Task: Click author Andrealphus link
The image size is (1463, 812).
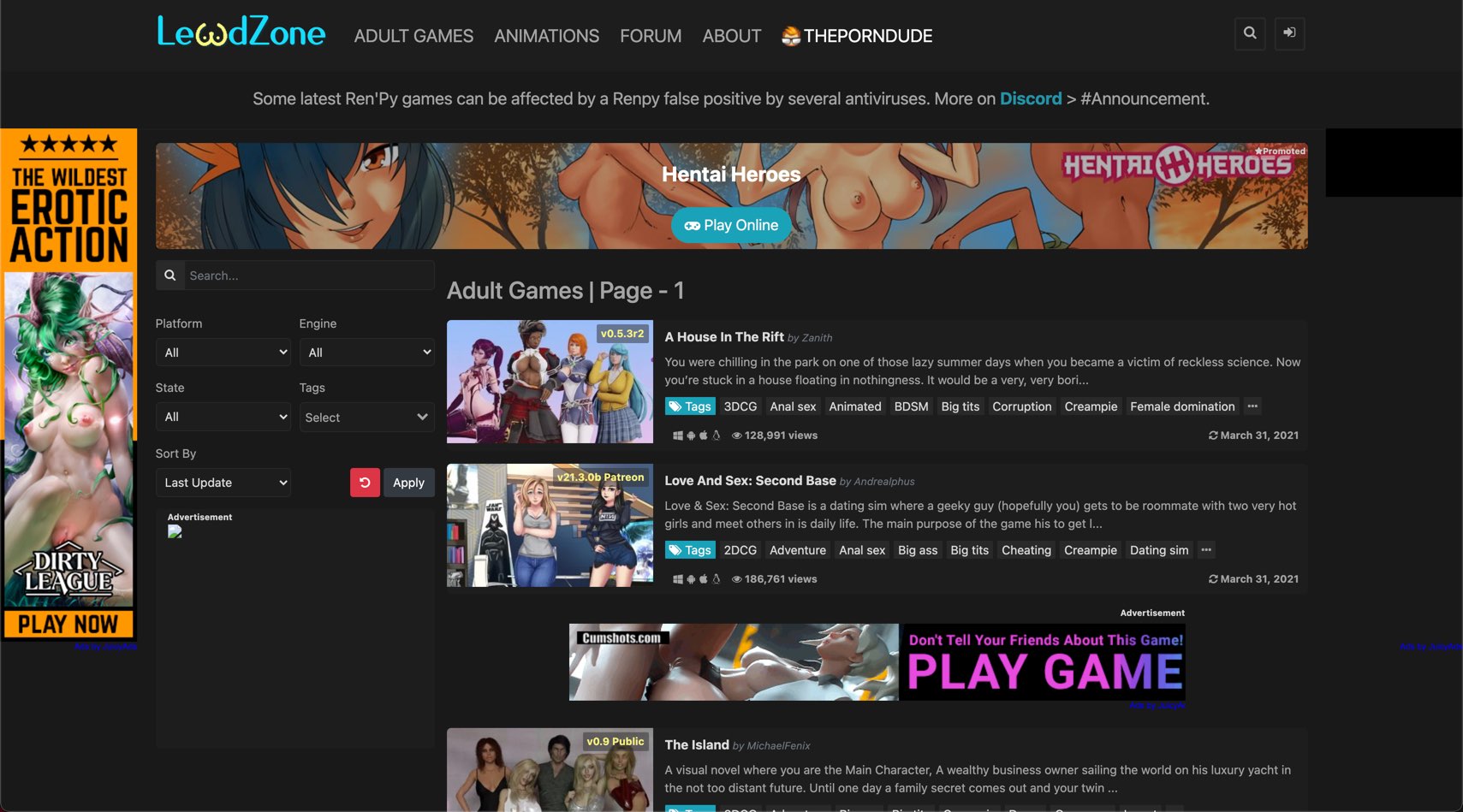Action: (883, 482)
